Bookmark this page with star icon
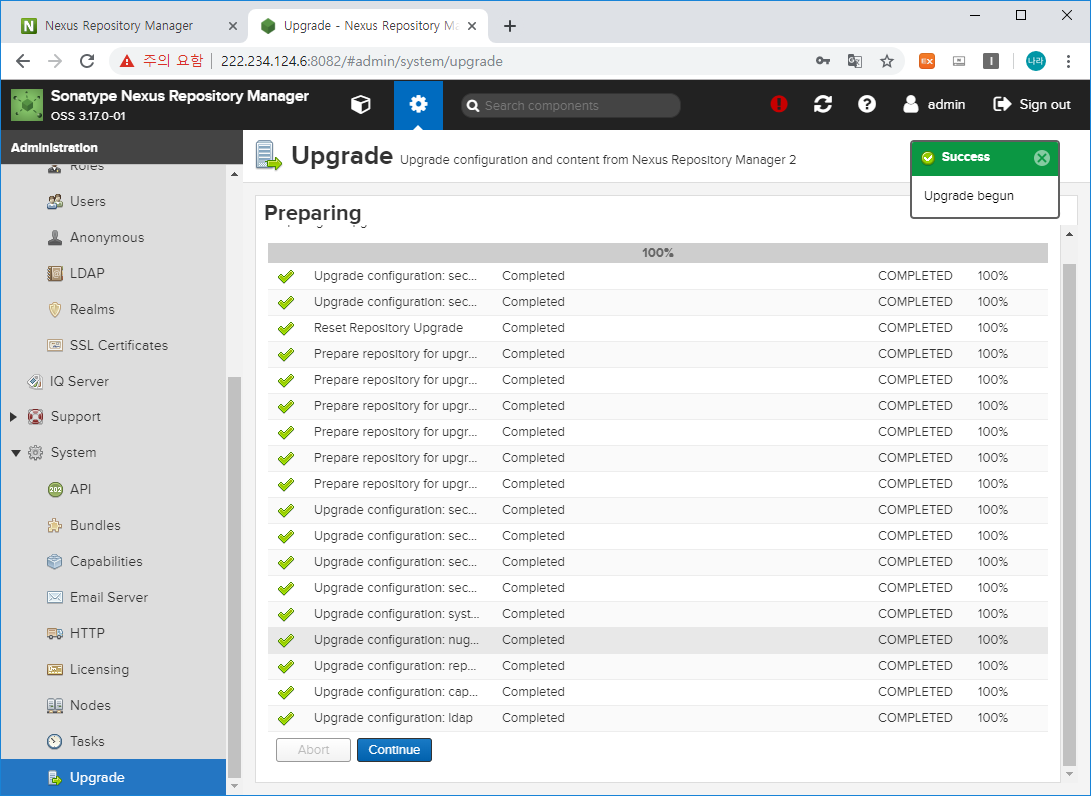Screen dimensions: 1091x796 (x=886, y=61)
